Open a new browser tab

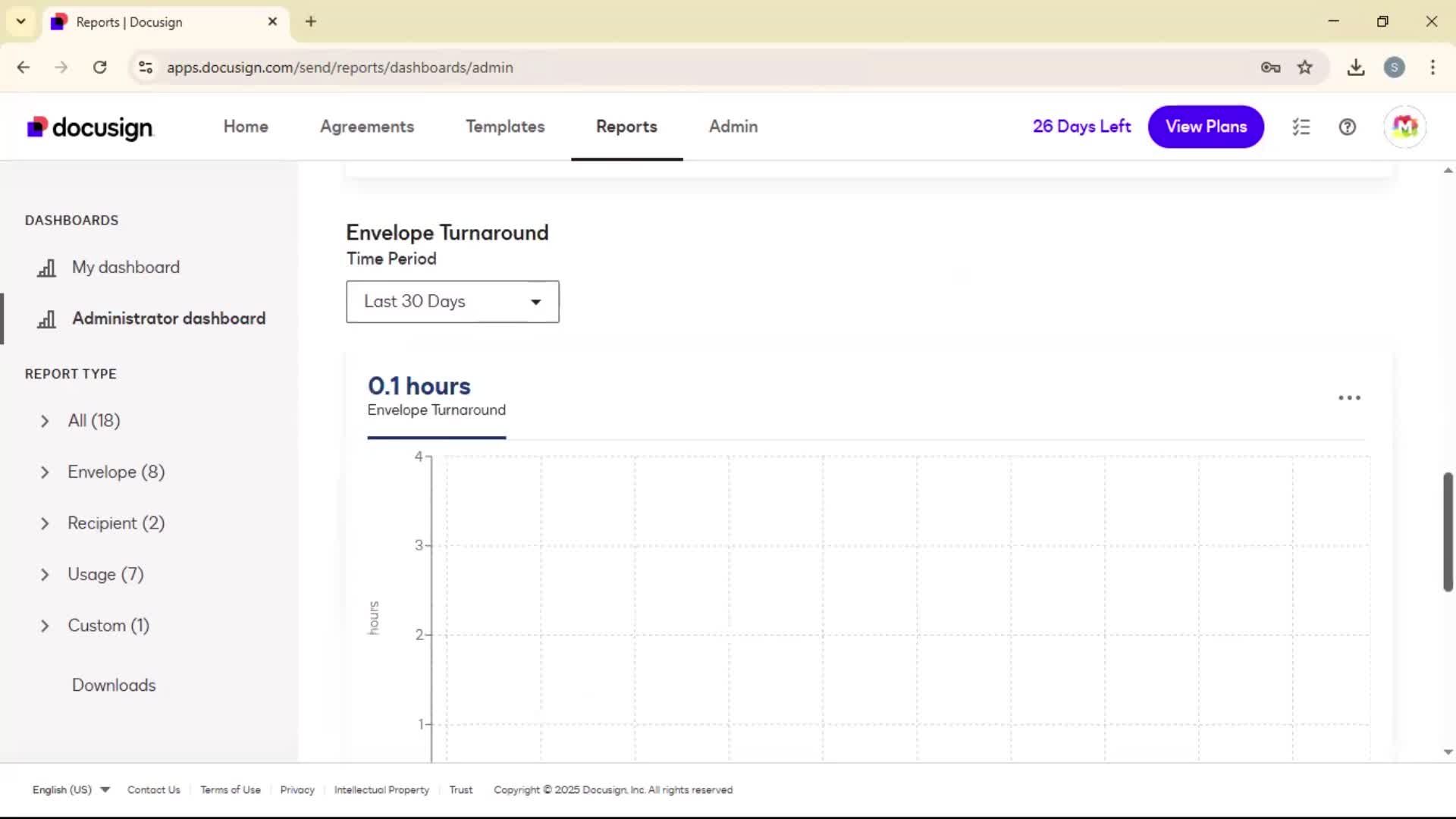(311, 21)
